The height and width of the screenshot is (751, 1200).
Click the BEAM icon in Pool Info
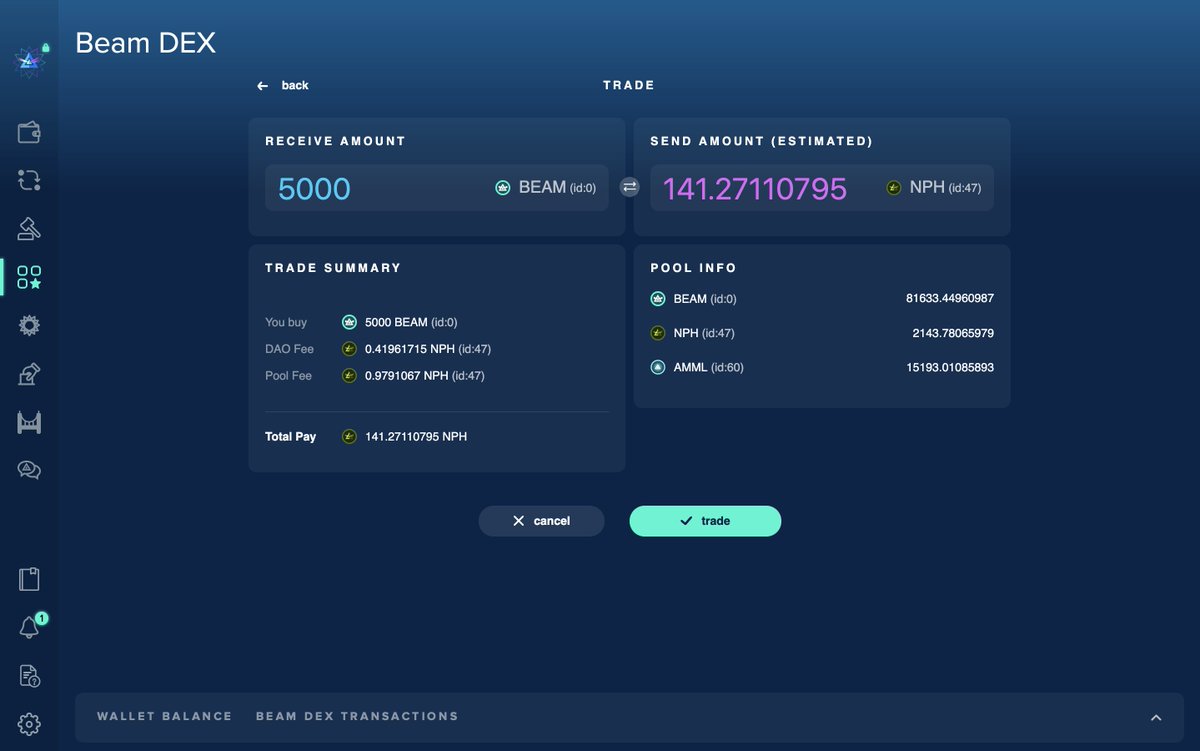pos(658,298)
